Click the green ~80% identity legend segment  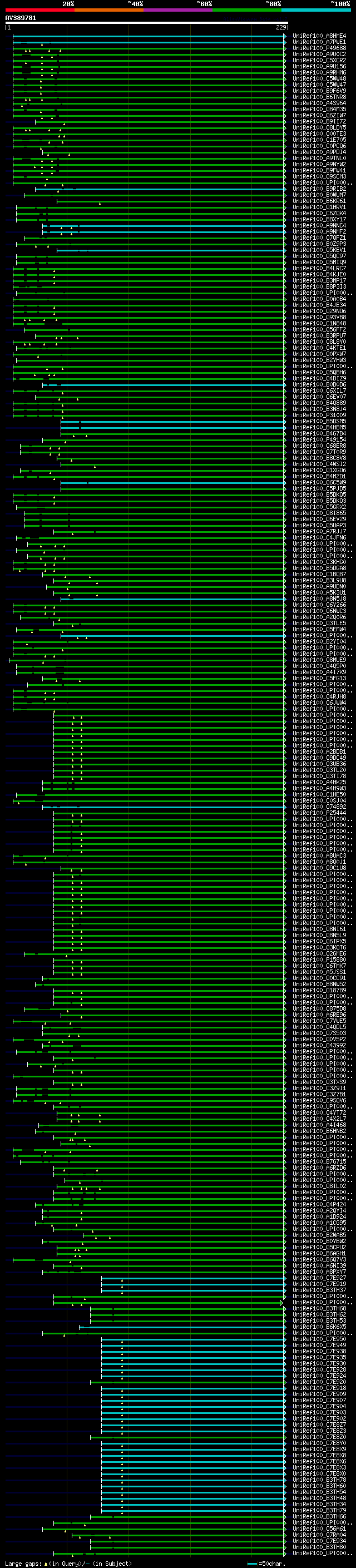pos(247,10)
